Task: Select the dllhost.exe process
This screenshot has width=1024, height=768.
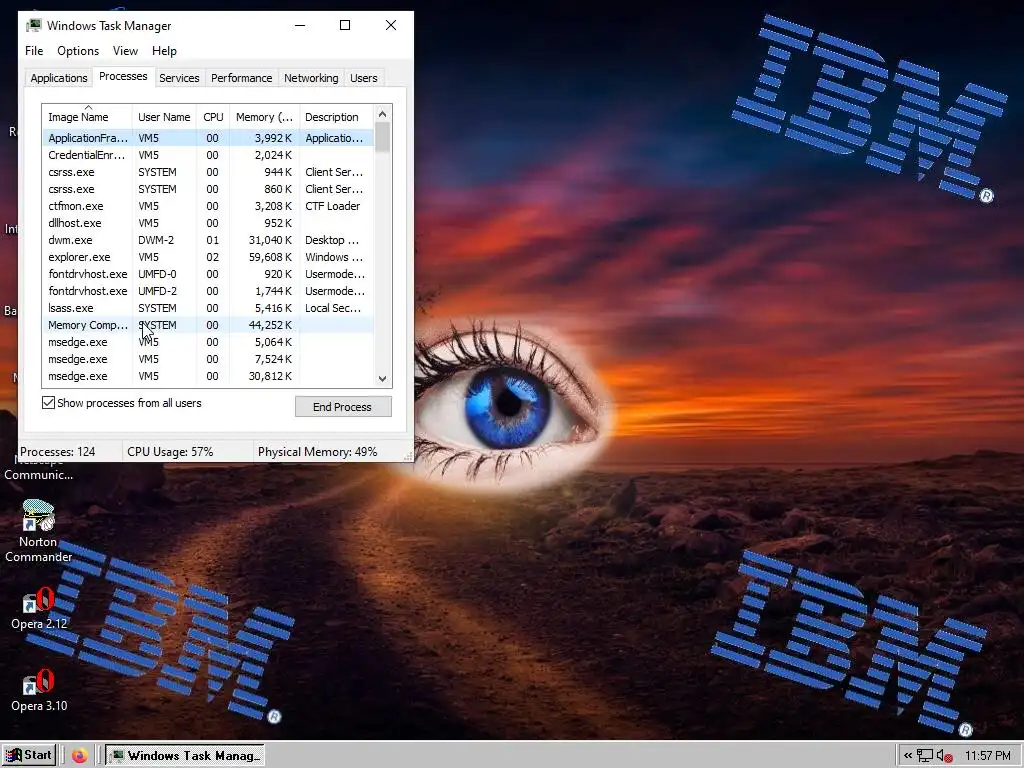Action: pyautogui.click(x=208, y=223)
